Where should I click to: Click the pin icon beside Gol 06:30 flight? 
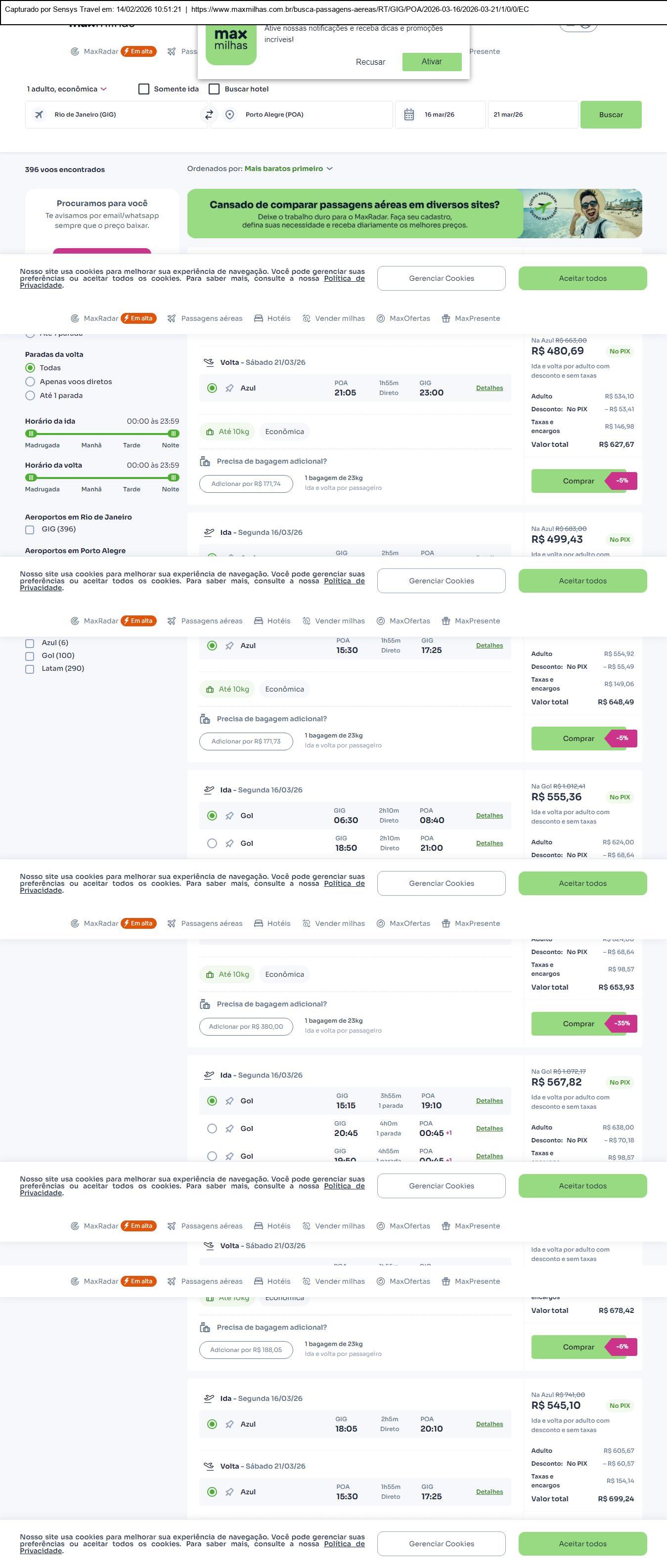229,816
